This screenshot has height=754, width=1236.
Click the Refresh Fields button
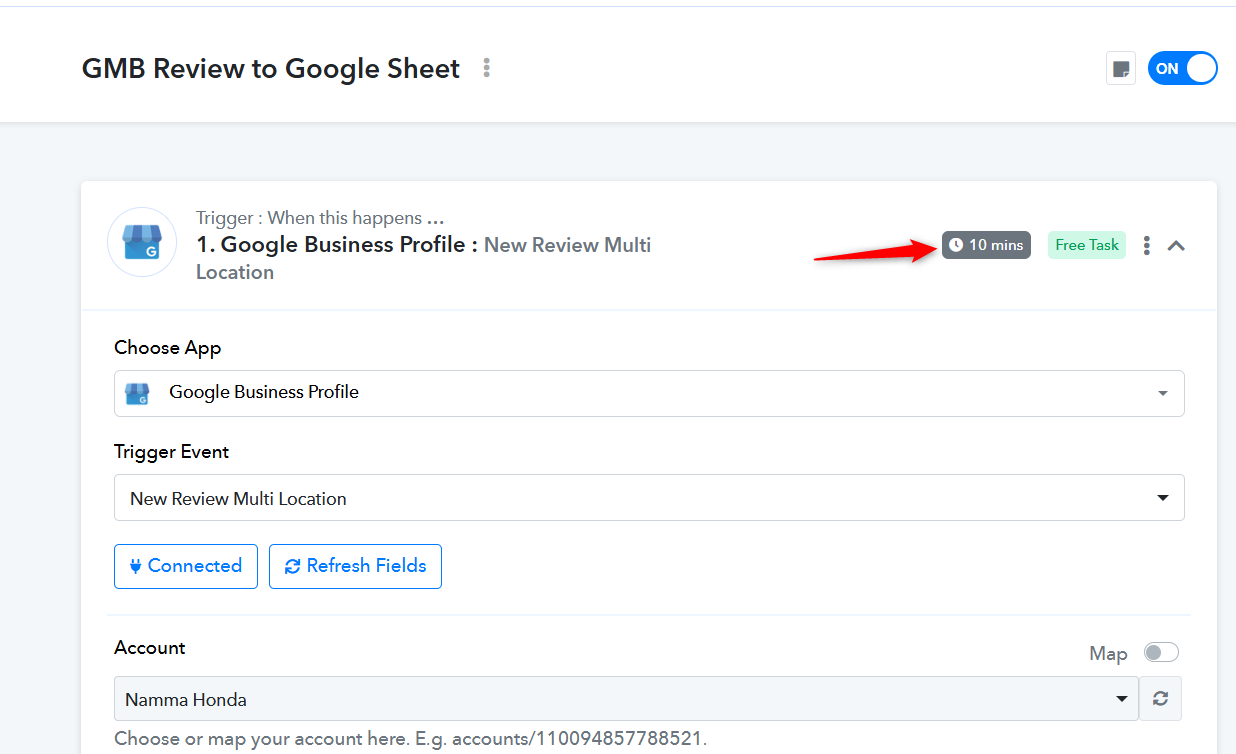pos(355,566)
